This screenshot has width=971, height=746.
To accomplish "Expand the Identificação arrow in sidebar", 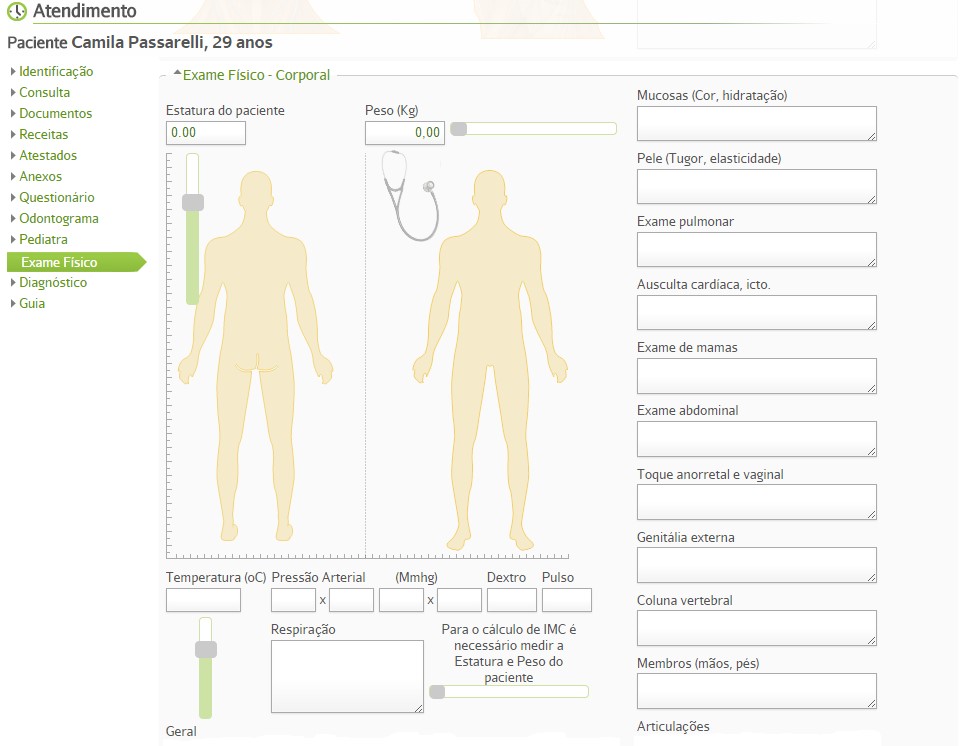I will click(13, 71).
